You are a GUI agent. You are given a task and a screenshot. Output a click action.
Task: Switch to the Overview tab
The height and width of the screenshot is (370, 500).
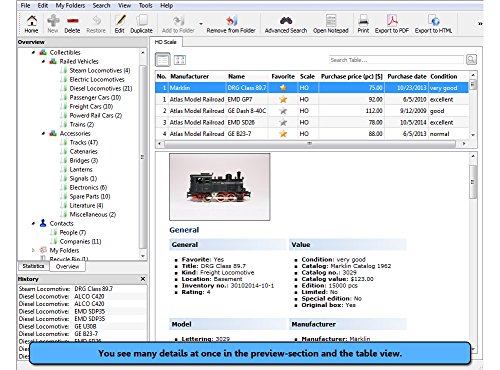click(67, 266)
